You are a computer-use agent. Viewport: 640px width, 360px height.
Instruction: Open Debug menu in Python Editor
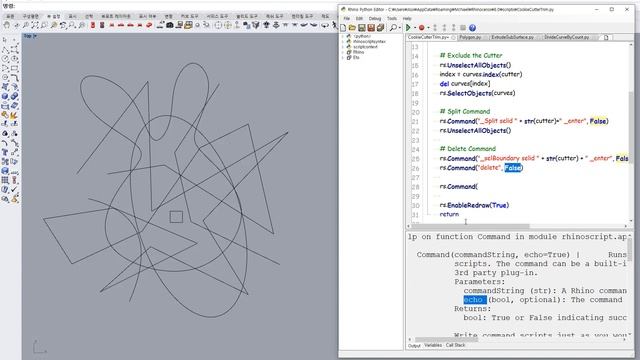coord(375,18)
